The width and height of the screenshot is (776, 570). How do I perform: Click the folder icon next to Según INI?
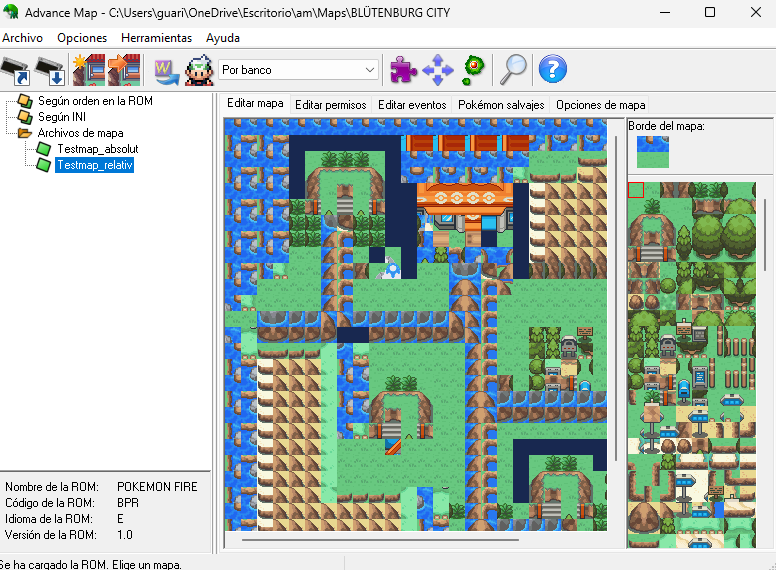click(25, 117)
